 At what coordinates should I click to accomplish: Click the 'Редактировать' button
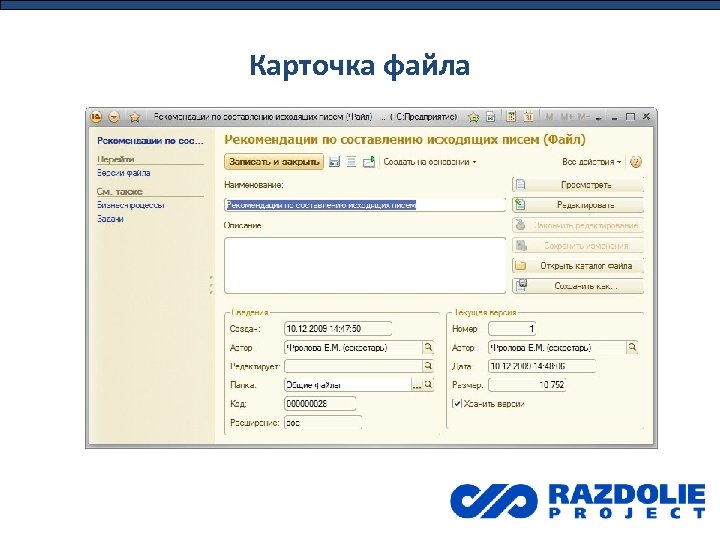point(578,205)
